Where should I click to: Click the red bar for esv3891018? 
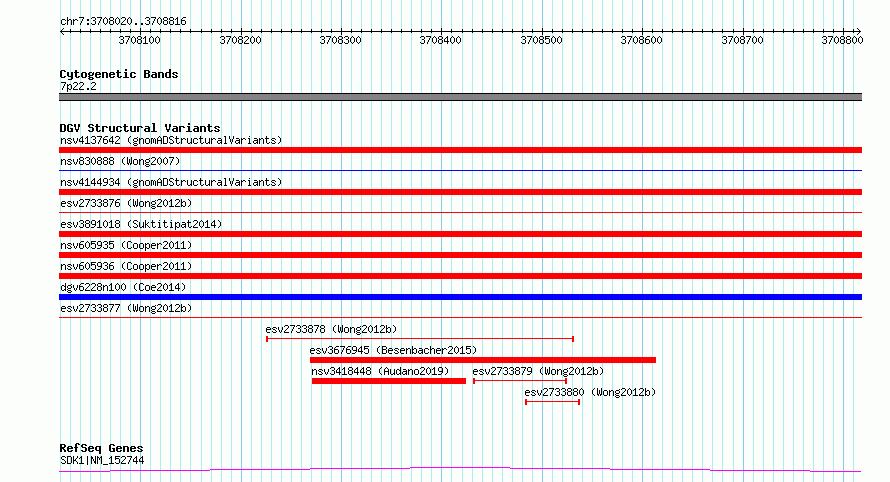pyautogui.click(x=460, y=234)
